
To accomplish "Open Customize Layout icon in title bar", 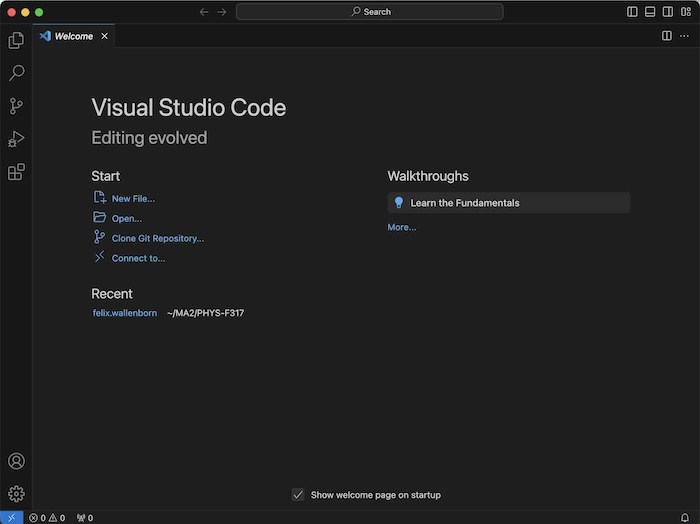I will (686, 12).
